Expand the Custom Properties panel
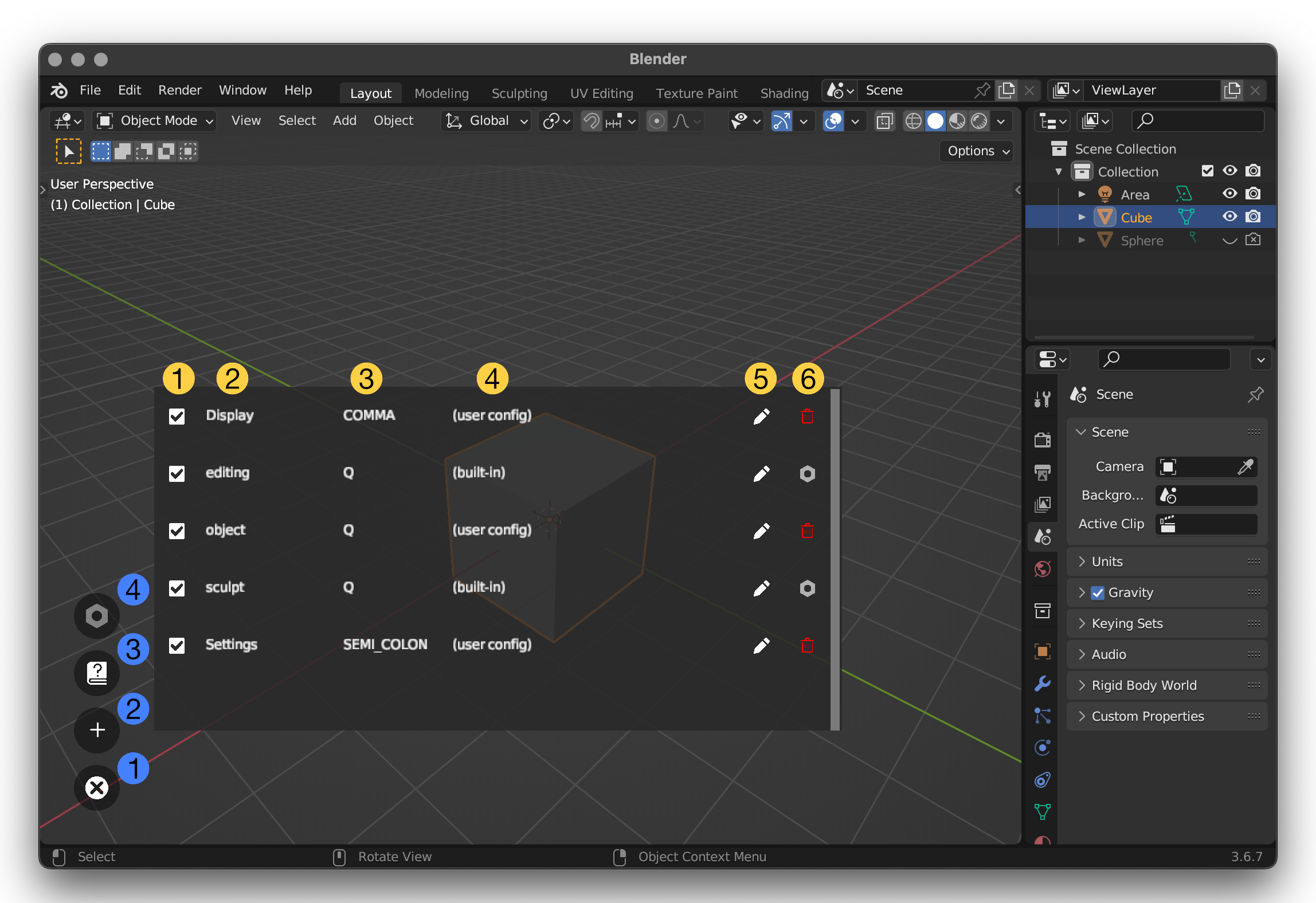The image size is (1316, 903). pos(1167,716)
